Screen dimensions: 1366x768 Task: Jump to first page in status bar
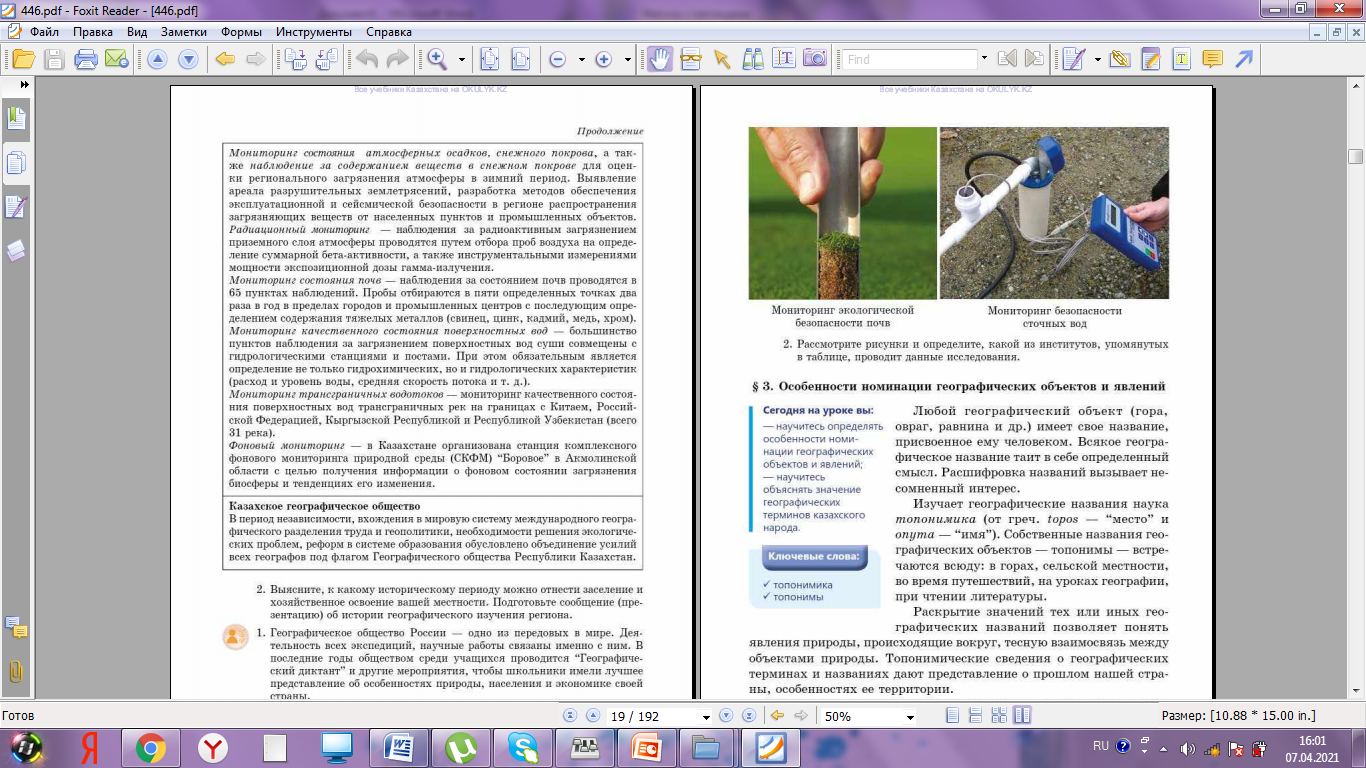(571, 716)
